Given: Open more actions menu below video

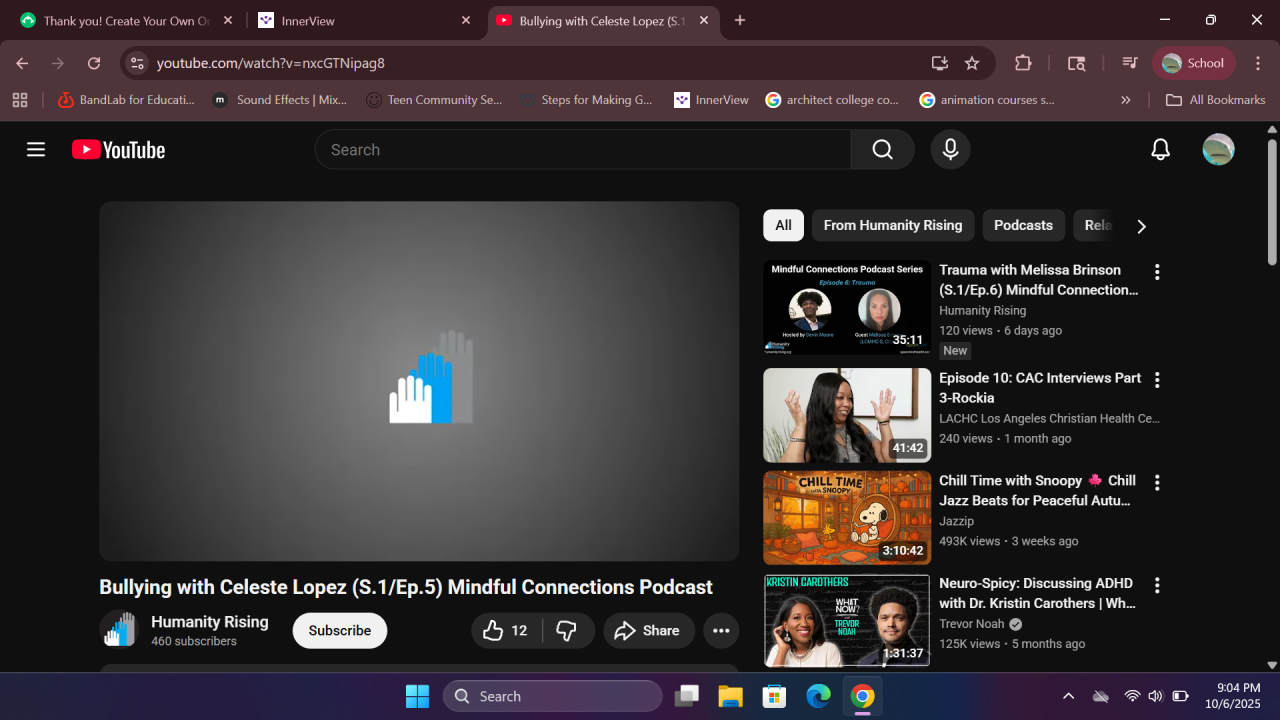Looking at the screenshot, I should [721, 631].
